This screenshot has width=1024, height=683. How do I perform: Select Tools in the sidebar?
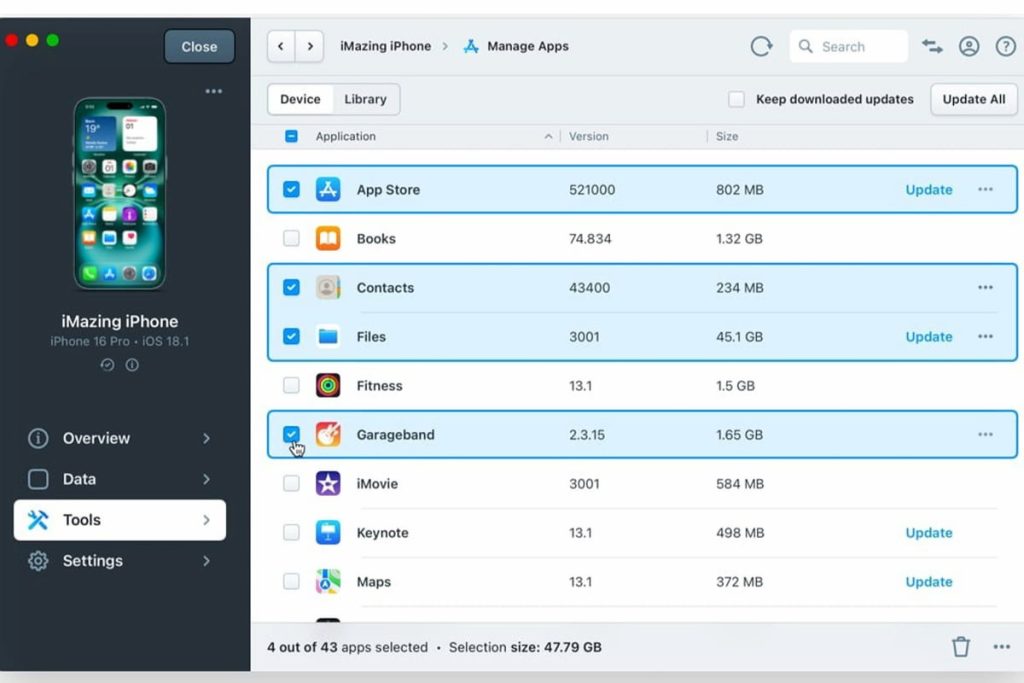pyautogui.click(x=120, y=520)
